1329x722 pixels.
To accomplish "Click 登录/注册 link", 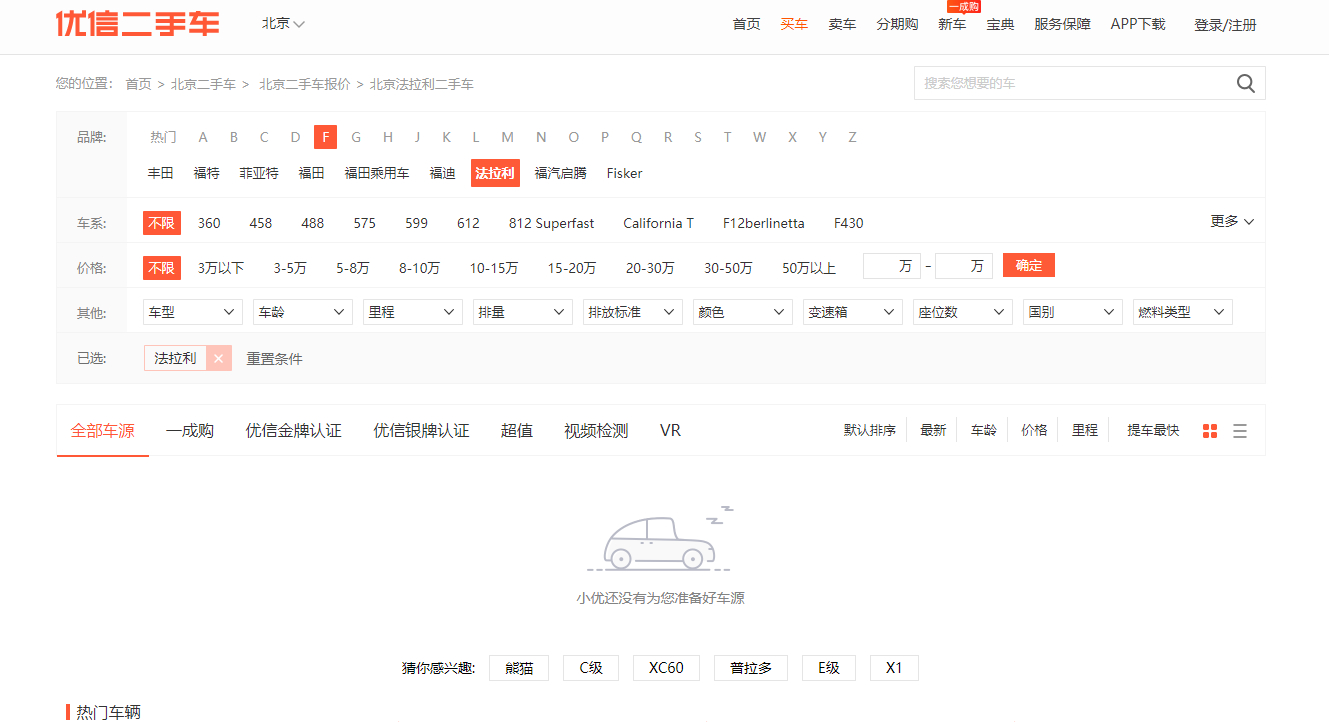I will (x=1225, y=25).
